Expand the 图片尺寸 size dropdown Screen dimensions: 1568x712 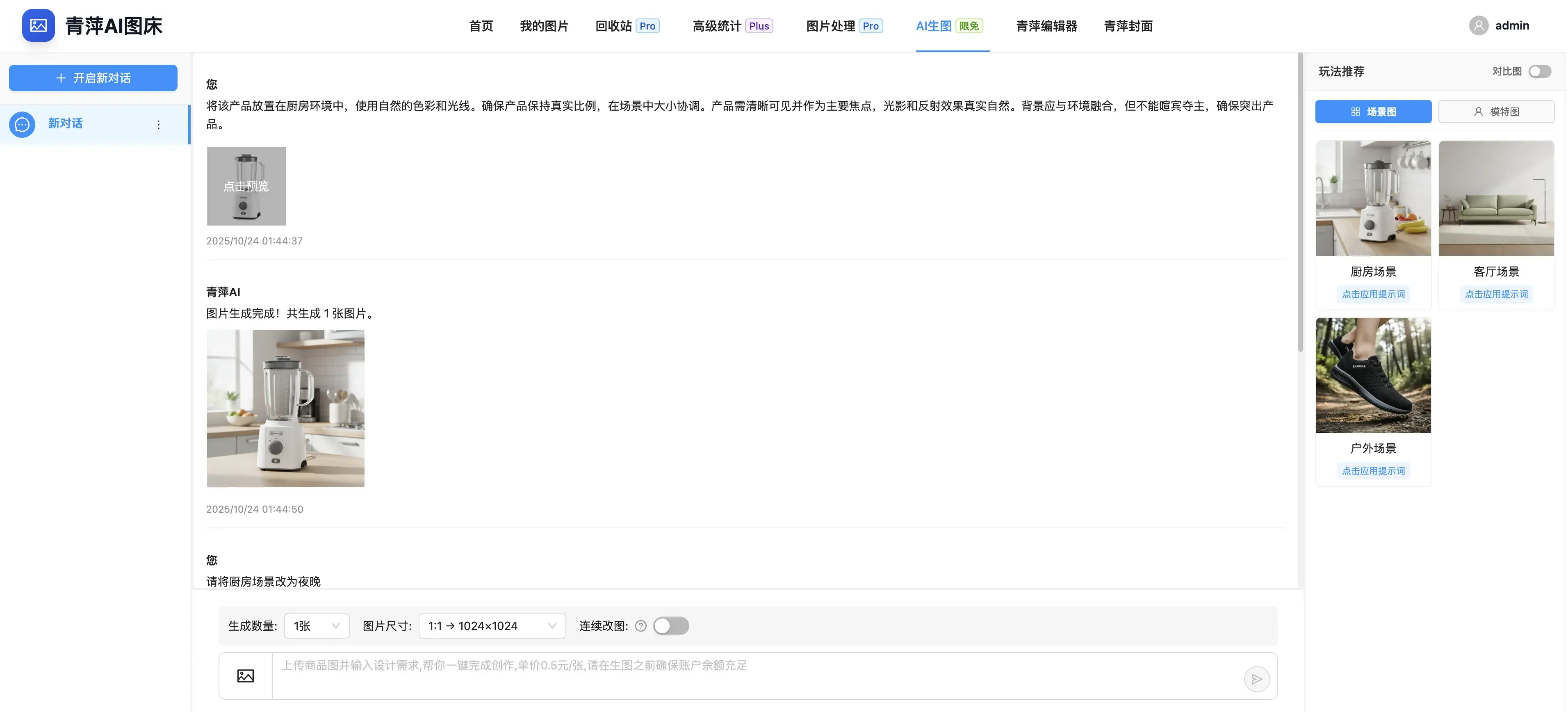(x=492, y=626)
